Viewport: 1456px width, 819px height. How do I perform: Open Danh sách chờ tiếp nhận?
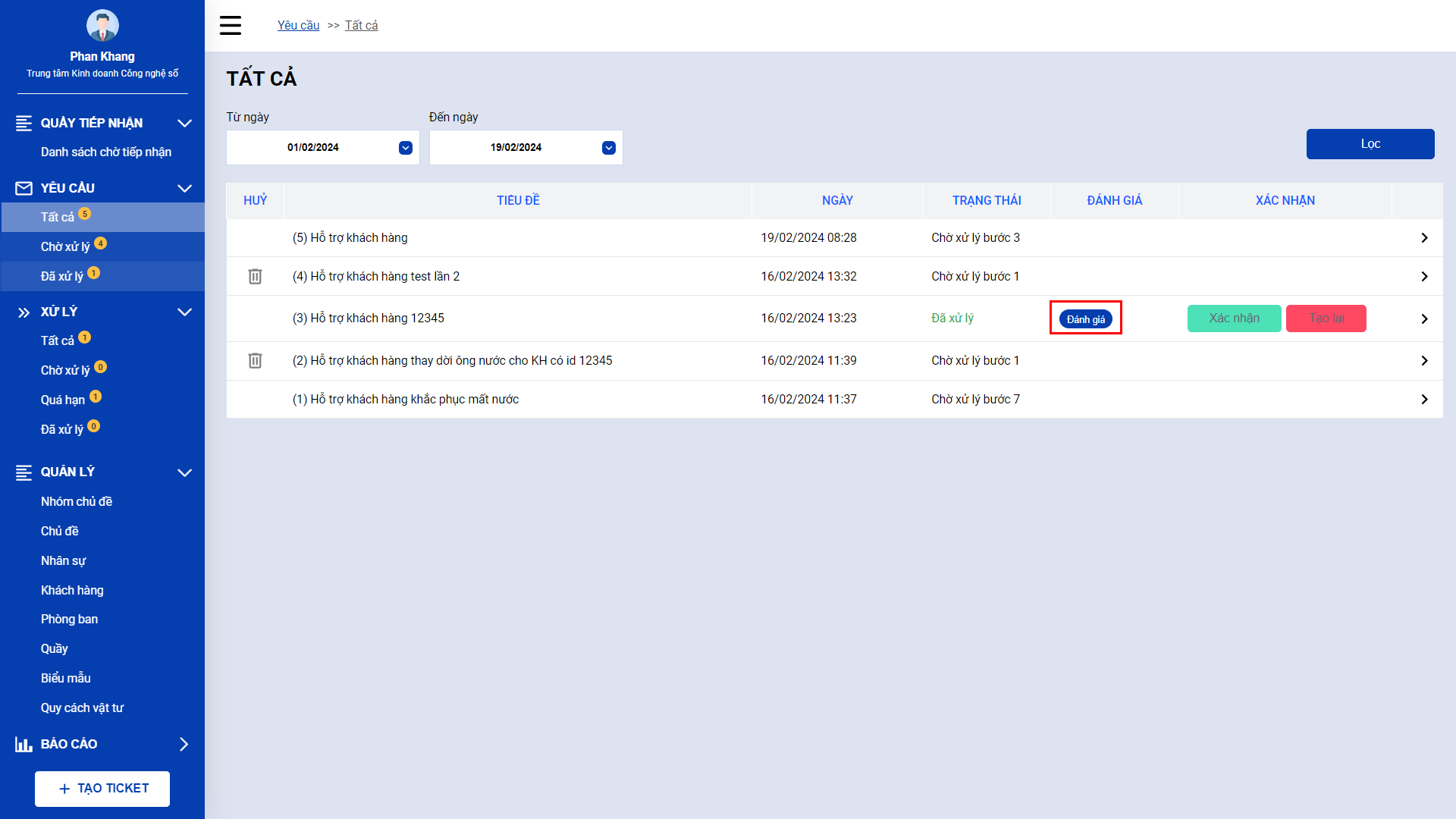click(106, 152)
